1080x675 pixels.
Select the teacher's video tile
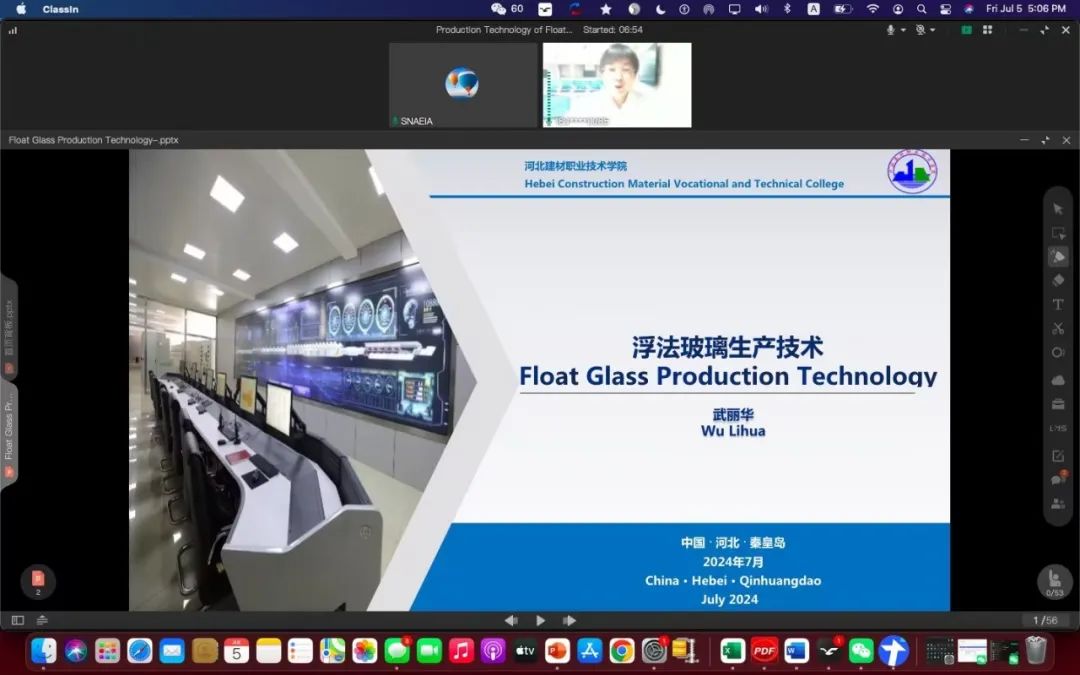coord(617,85)
